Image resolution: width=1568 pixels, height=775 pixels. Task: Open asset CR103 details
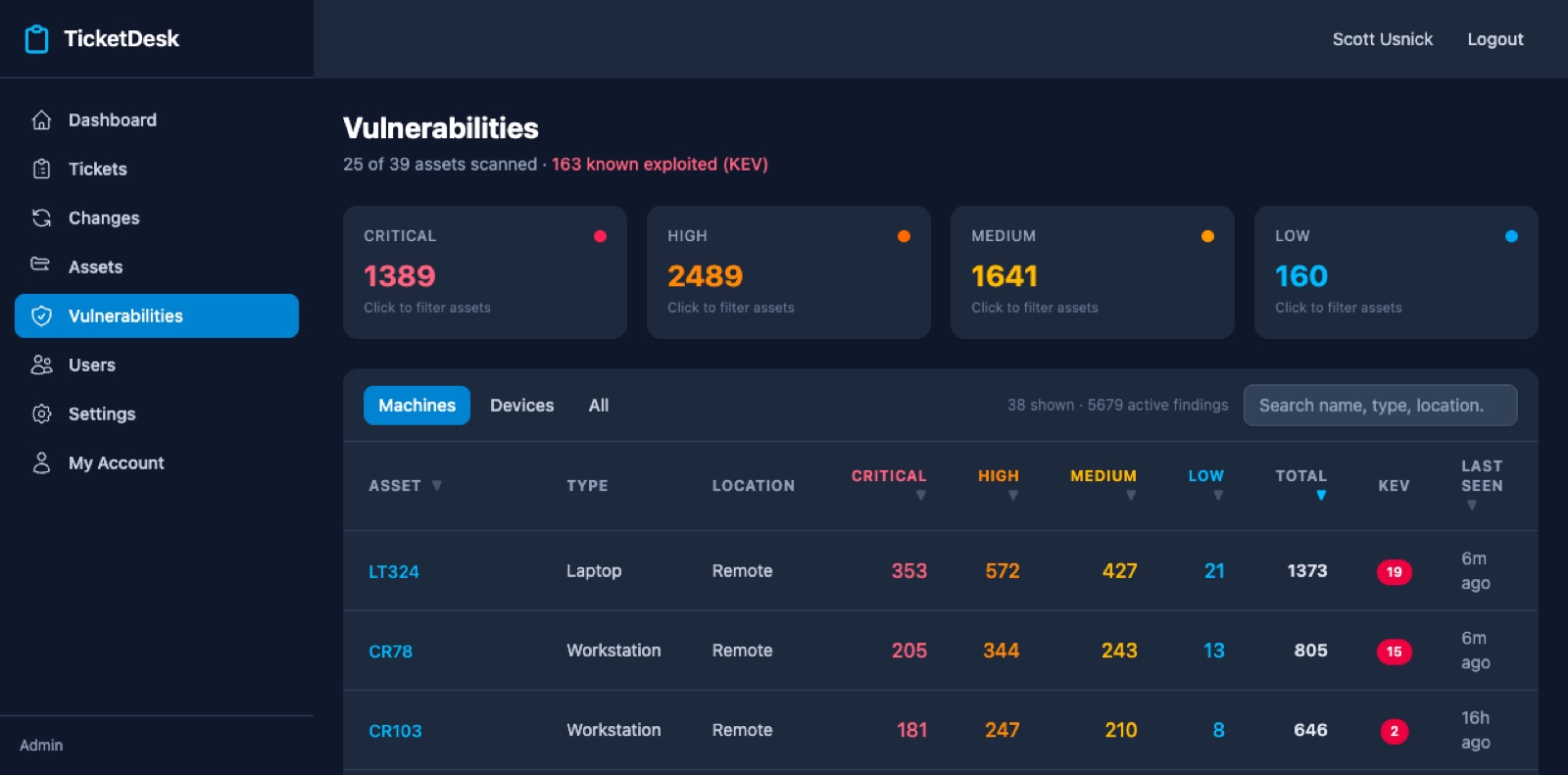coord(395,731)
